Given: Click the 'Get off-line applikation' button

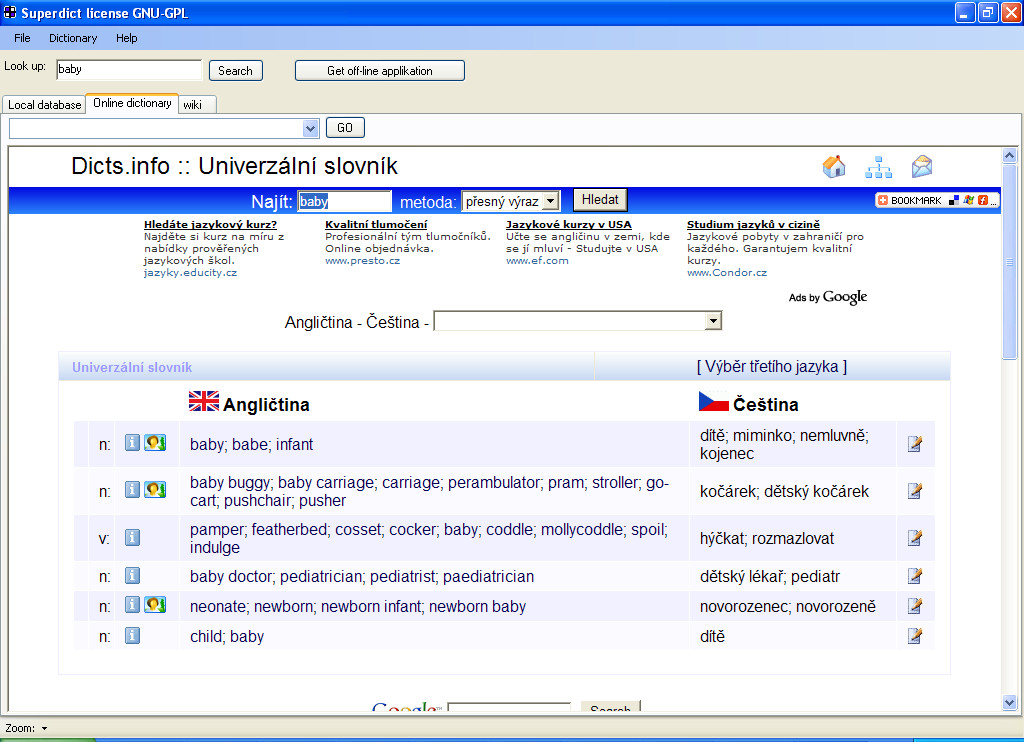Looking at the screenshot, I should pos(380,71).
